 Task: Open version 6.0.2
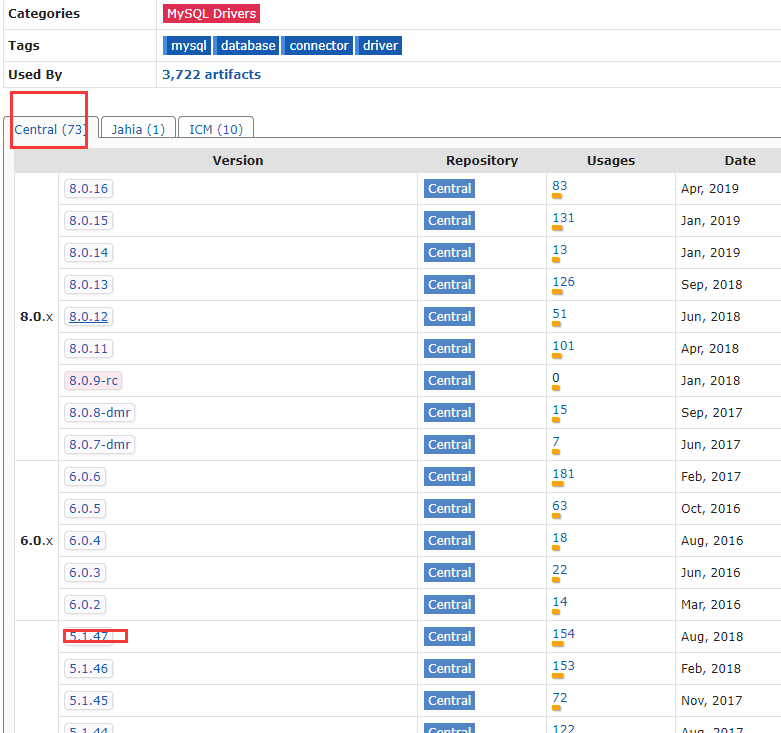pyautogui.click(x=85, y=604)
